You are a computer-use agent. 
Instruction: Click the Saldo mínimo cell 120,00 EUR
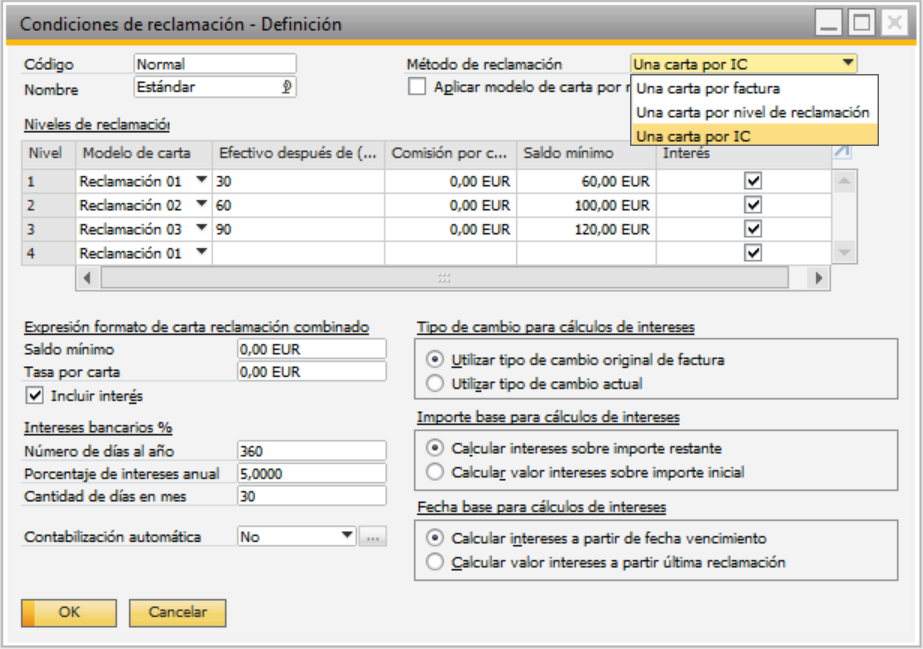(586, 229)
